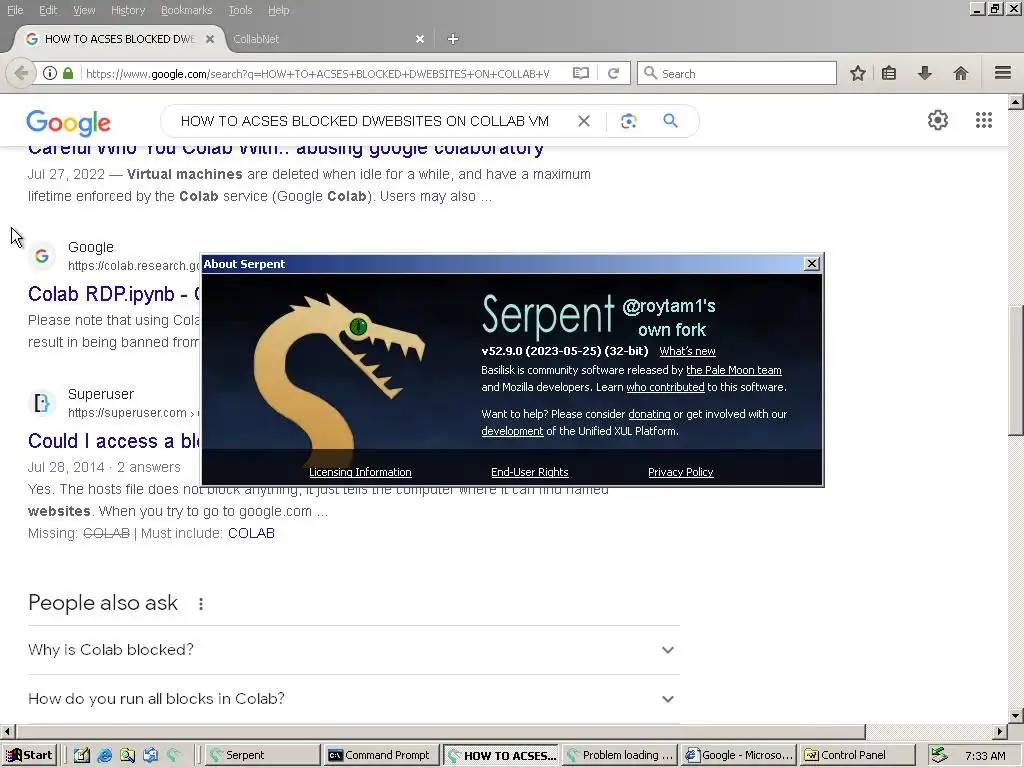This screenshot has height=768, width=1024.
Task: Open End-User Rights link
Action: (x=530, y=472)
